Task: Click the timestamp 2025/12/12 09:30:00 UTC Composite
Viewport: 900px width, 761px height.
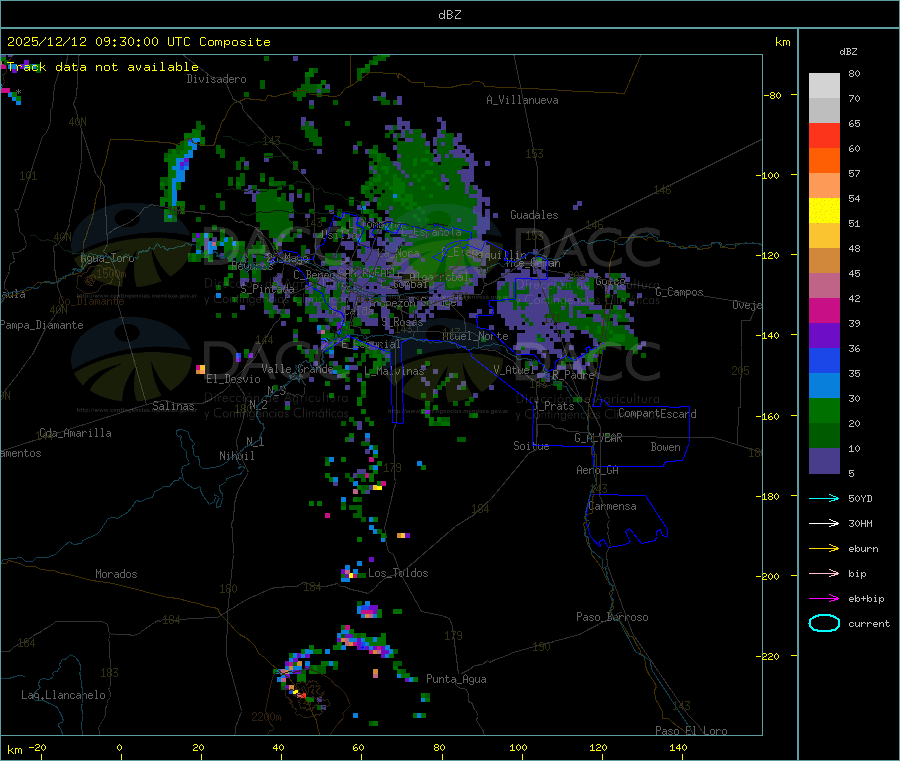Action: point(138,42)
